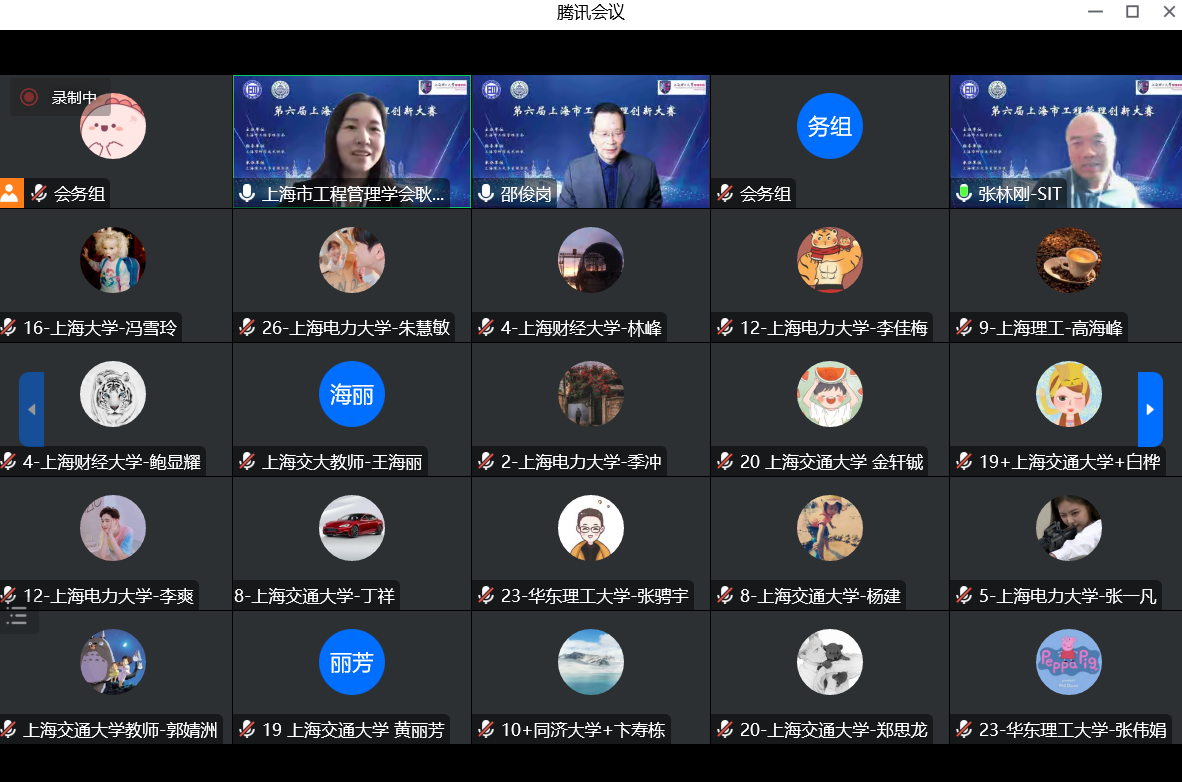Click muted mic icon of 23-华东理工大学-张伟娟
The image size is (1182, 782).
[965, 729]
